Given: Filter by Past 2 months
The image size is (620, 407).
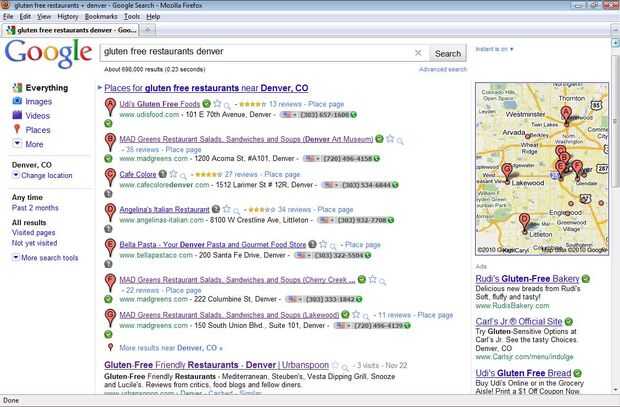Looking at the screenshot, I should tap(35, 208).
